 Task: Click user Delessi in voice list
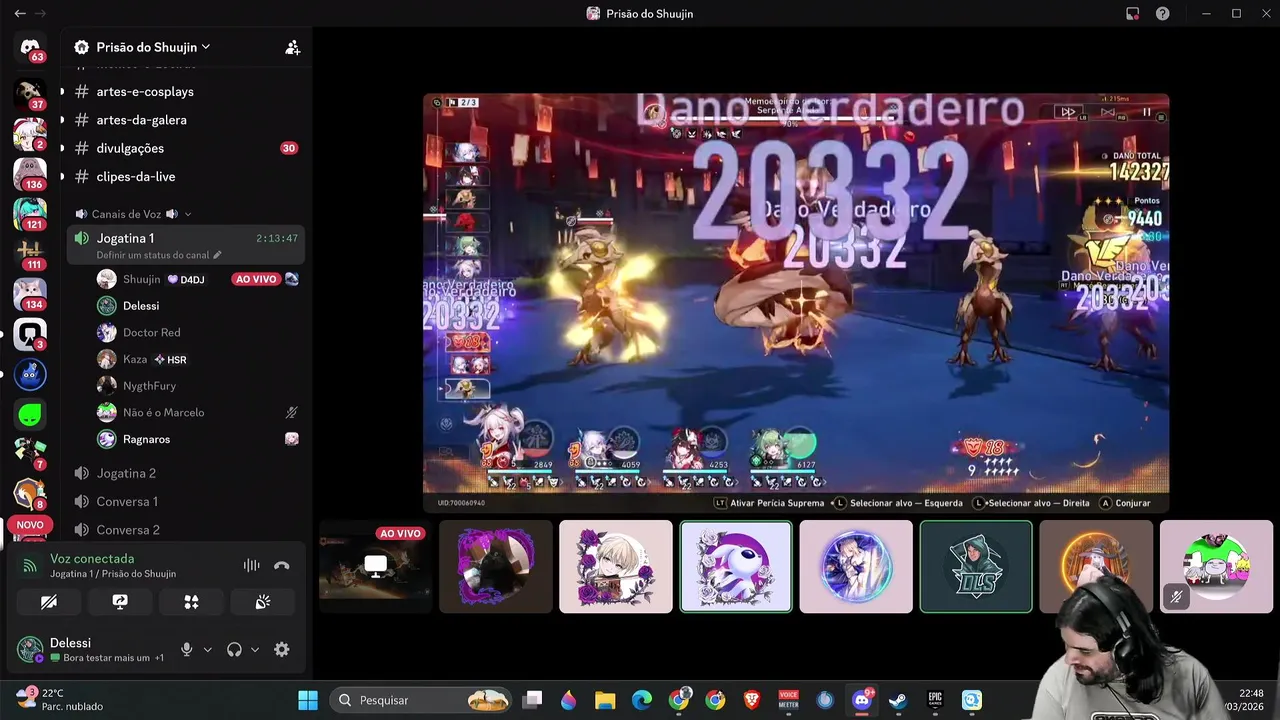click(141, 306)
